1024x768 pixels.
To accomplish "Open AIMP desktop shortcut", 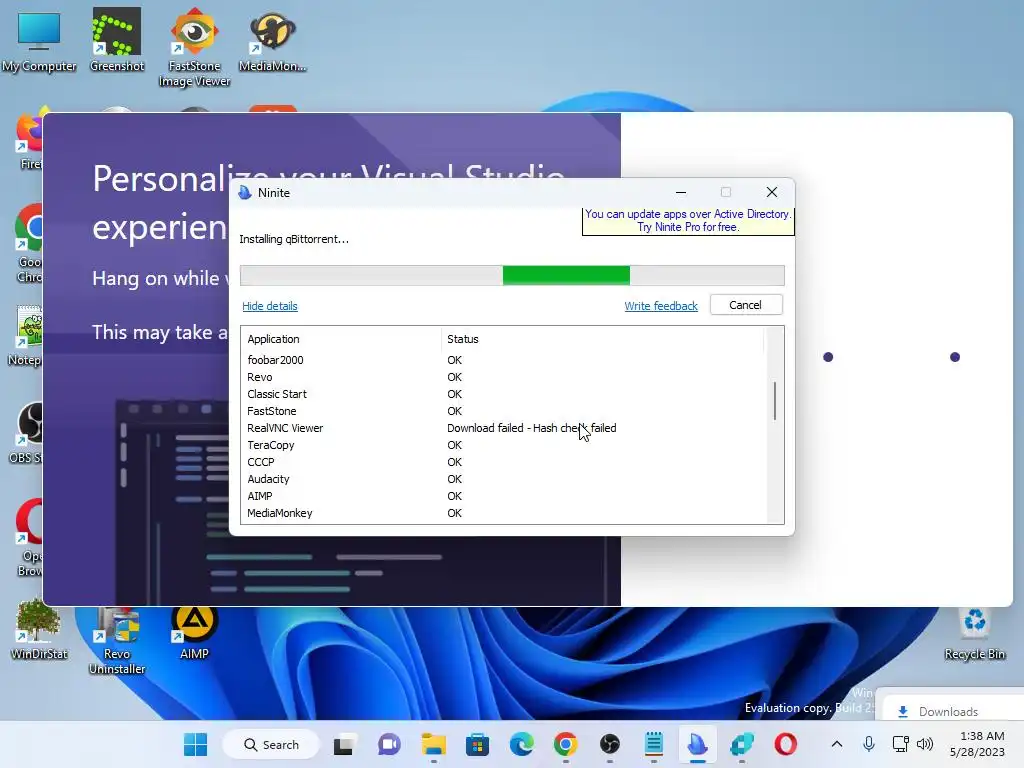I will coord(194,632).
